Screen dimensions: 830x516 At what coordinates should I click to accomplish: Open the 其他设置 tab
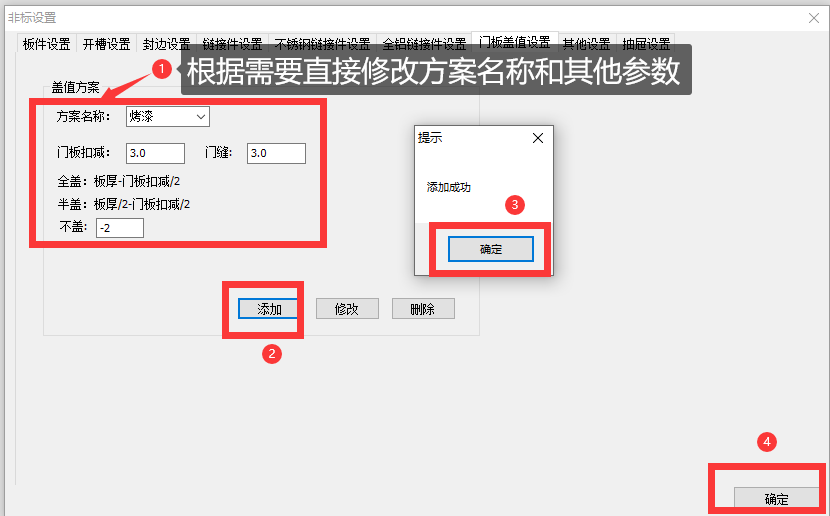click(x=587, y=43)
